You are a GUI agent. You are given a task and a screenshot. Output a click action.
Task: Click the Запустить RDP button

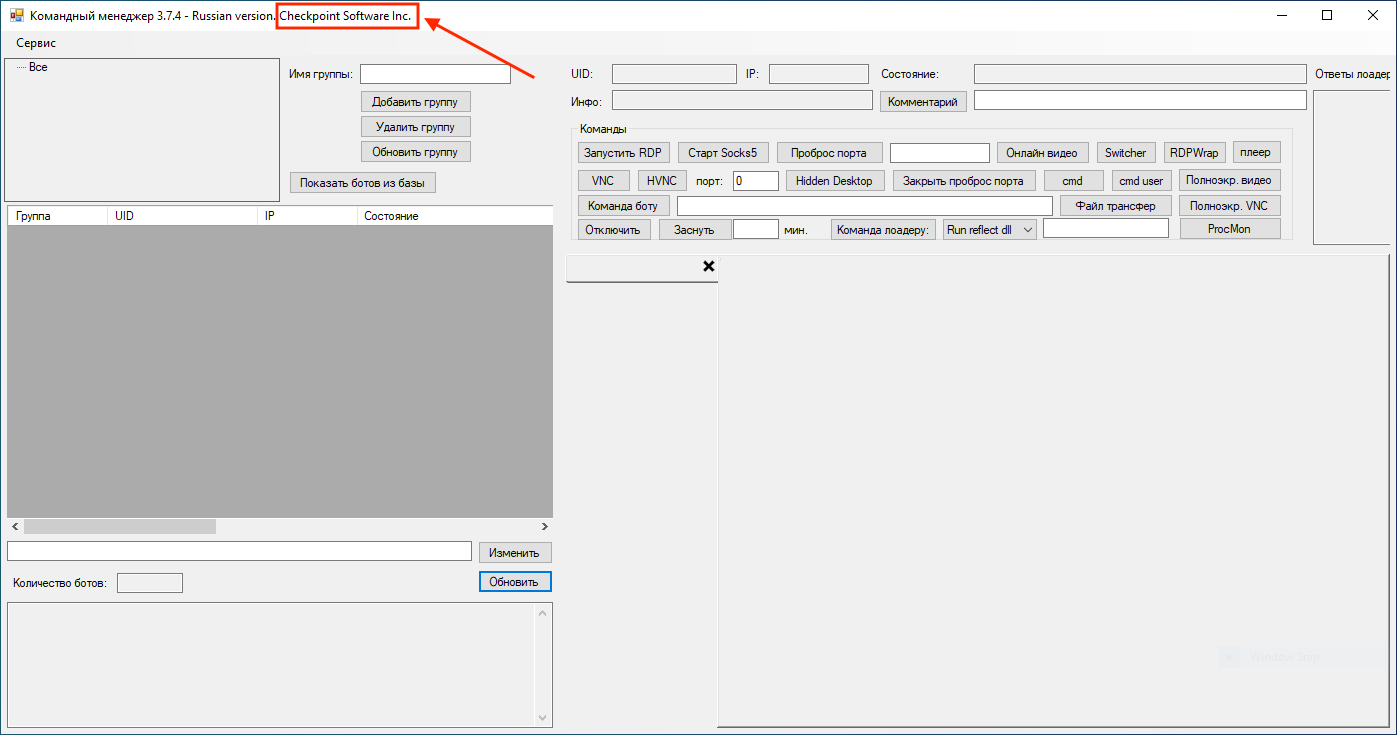pos(624,153)
